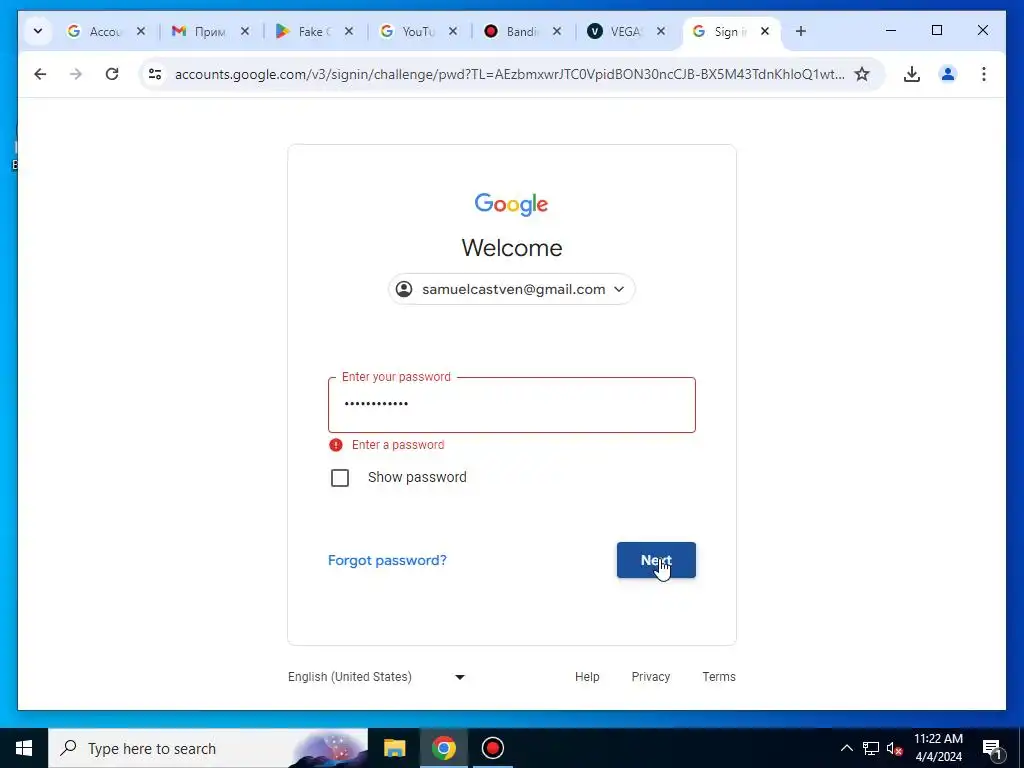Switch to the YouTu tab
This screenshot has width=1024, height=768.
coord(408,31)
